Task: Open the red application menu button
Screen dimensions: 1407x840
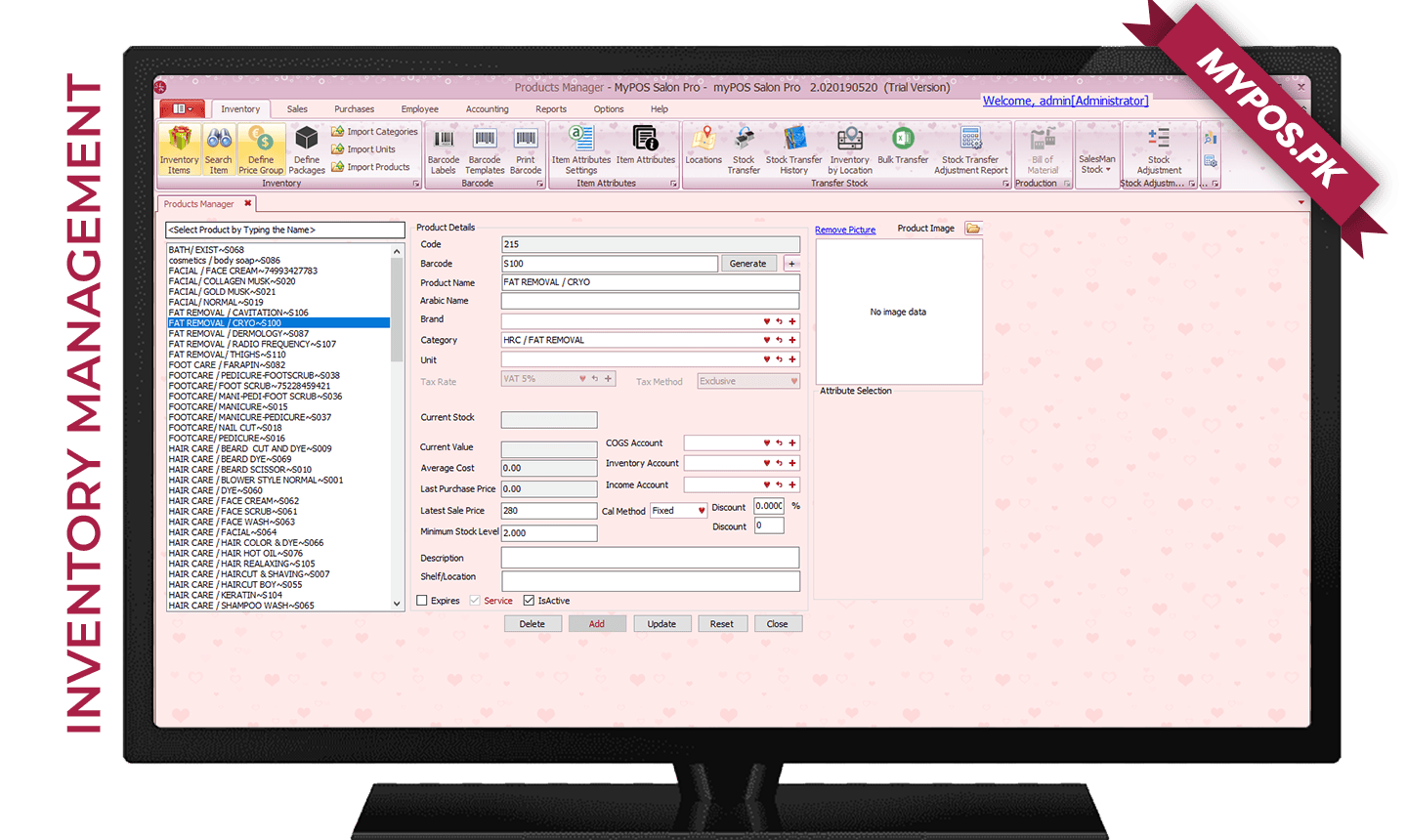Action: (x=183, y=108)
